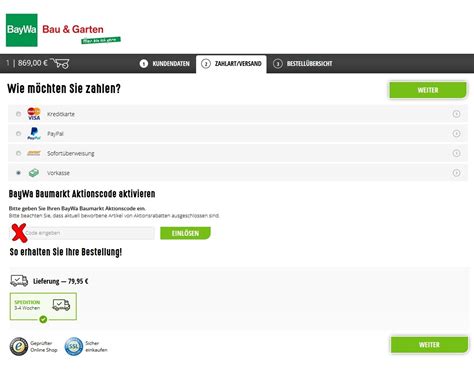
Task: Open the shopping cart wheelbarrow icon
Action: (x=60, y=63)
